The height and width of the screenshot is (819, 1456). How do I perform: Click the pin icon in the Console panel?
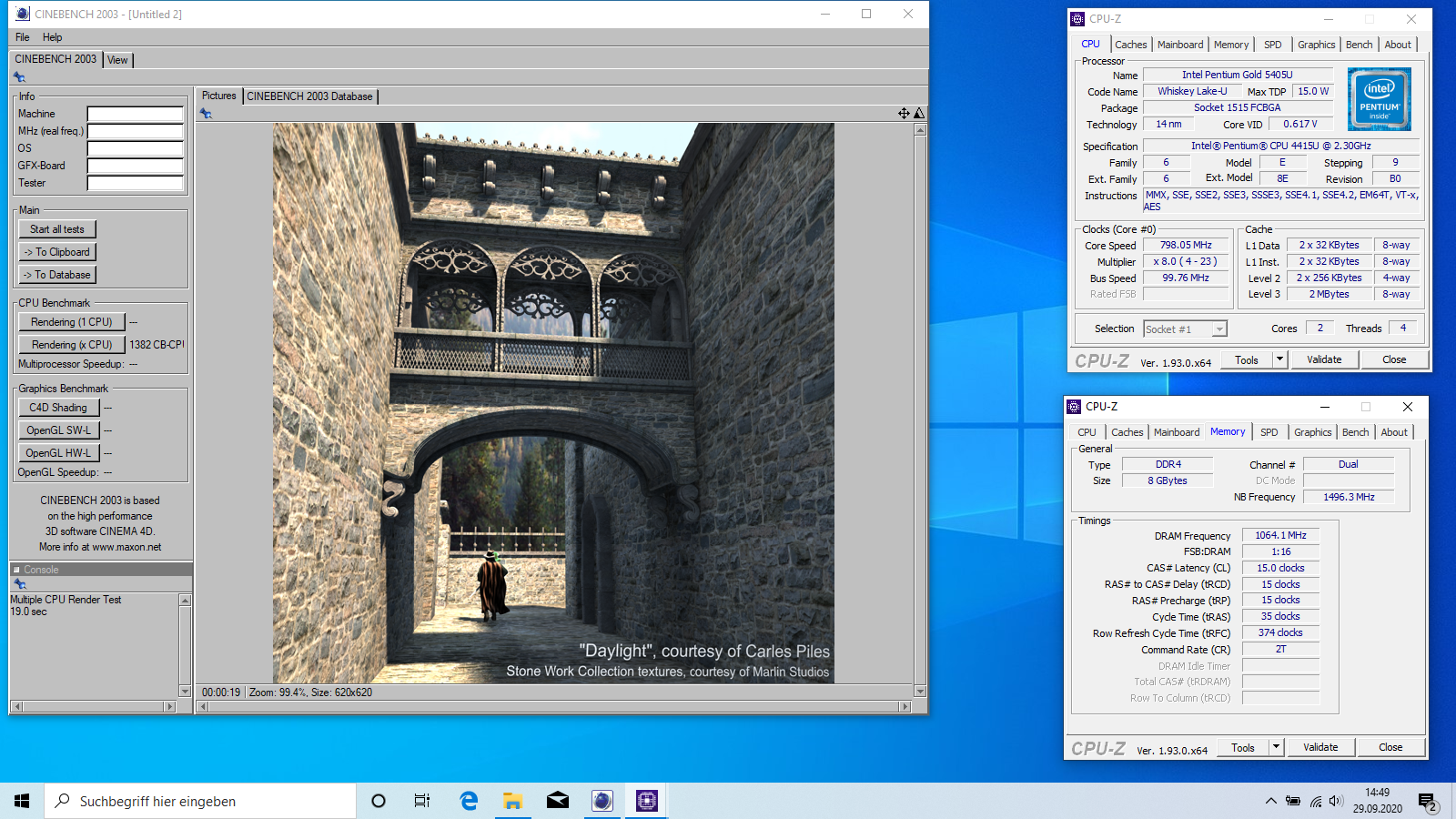click(20, 584)
